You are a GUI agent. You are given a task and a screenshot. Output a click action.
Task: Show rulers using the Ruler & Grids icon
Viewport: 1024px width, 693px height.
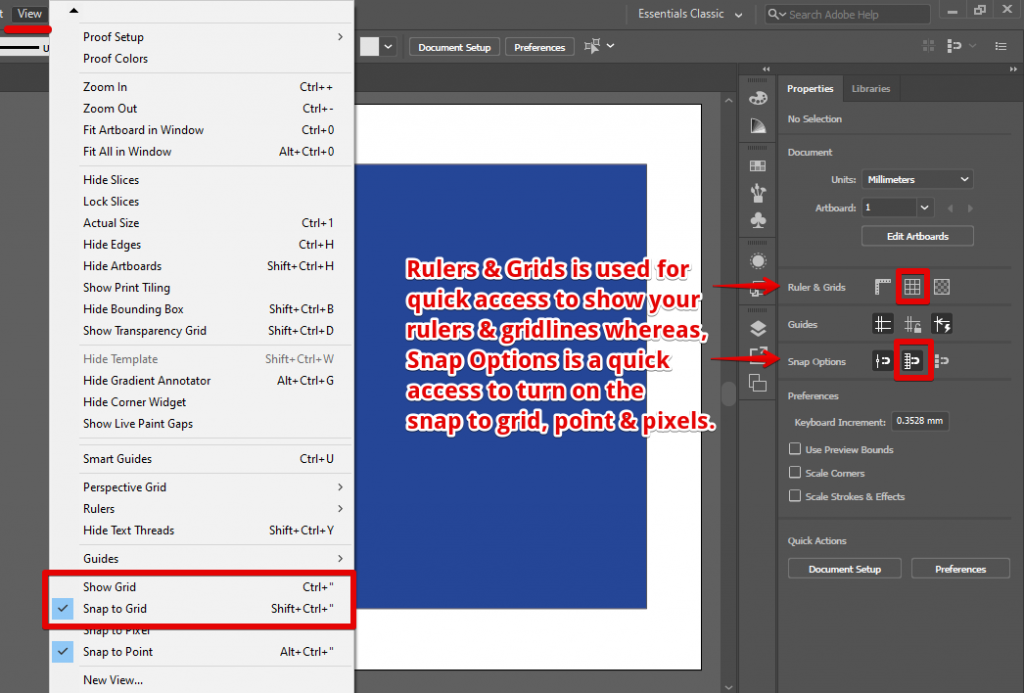coord(882,287)
